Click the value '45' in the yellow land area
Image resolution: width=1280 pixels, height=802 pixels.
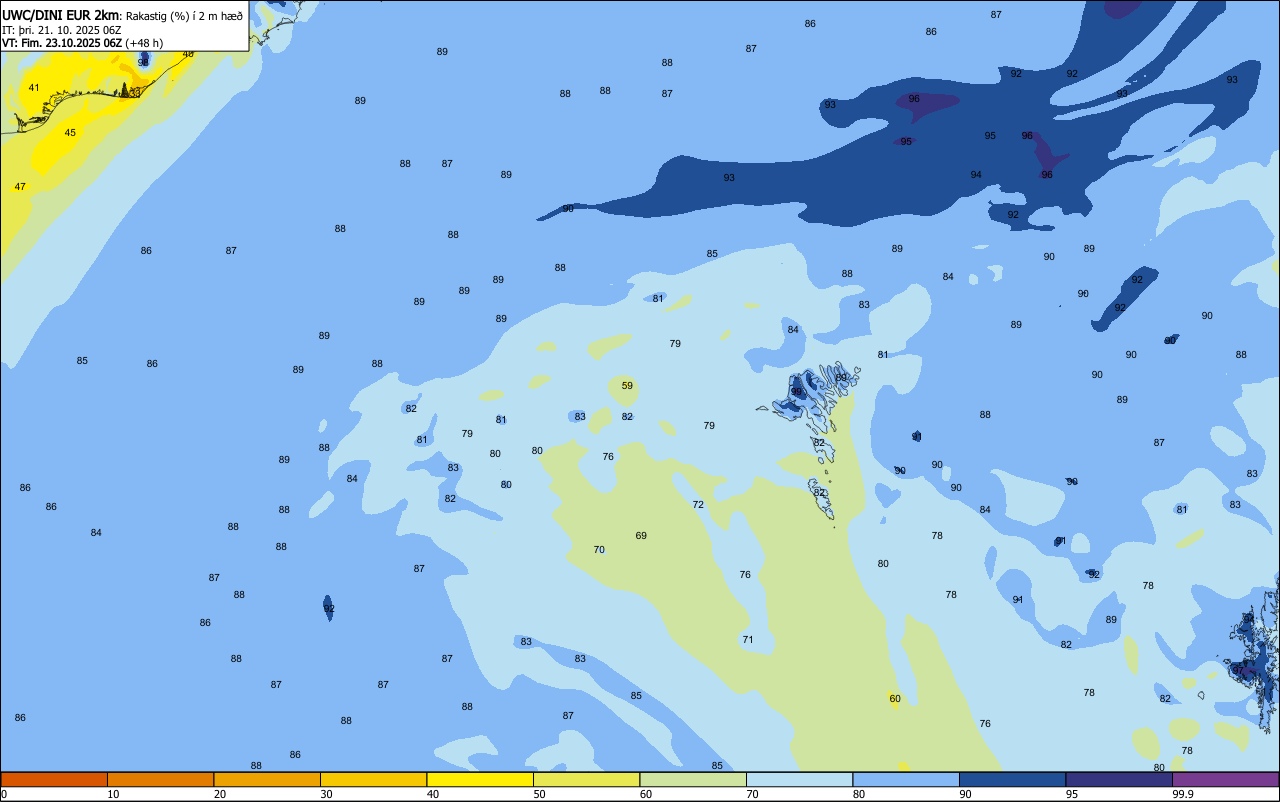point(70,132)
